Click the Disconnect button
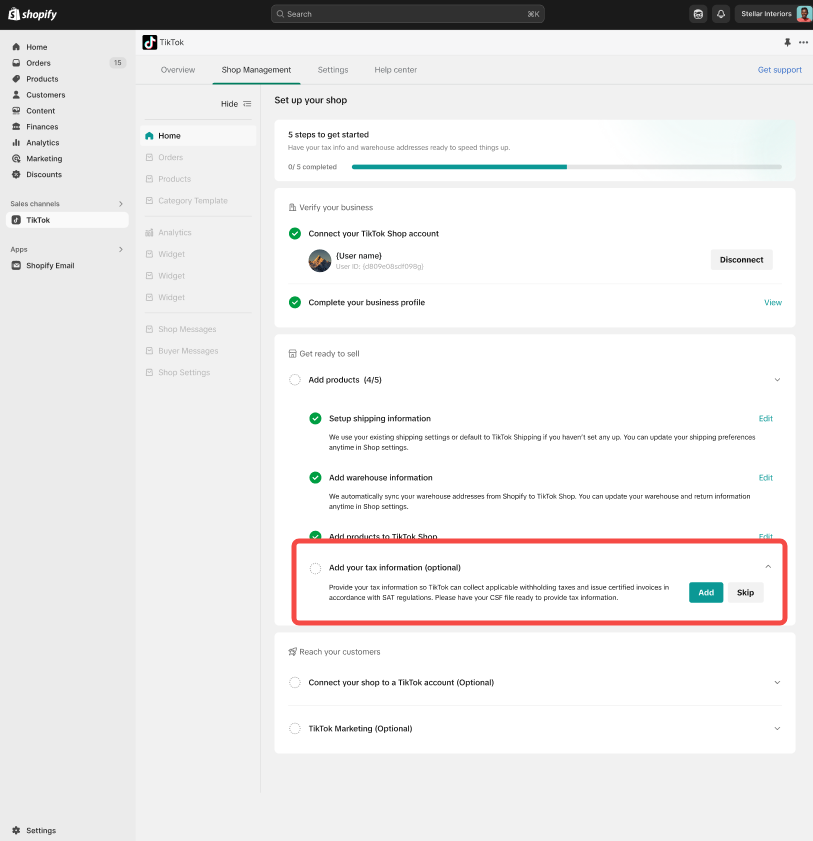The width and height of the screenshot is (813, 841). 741,260
